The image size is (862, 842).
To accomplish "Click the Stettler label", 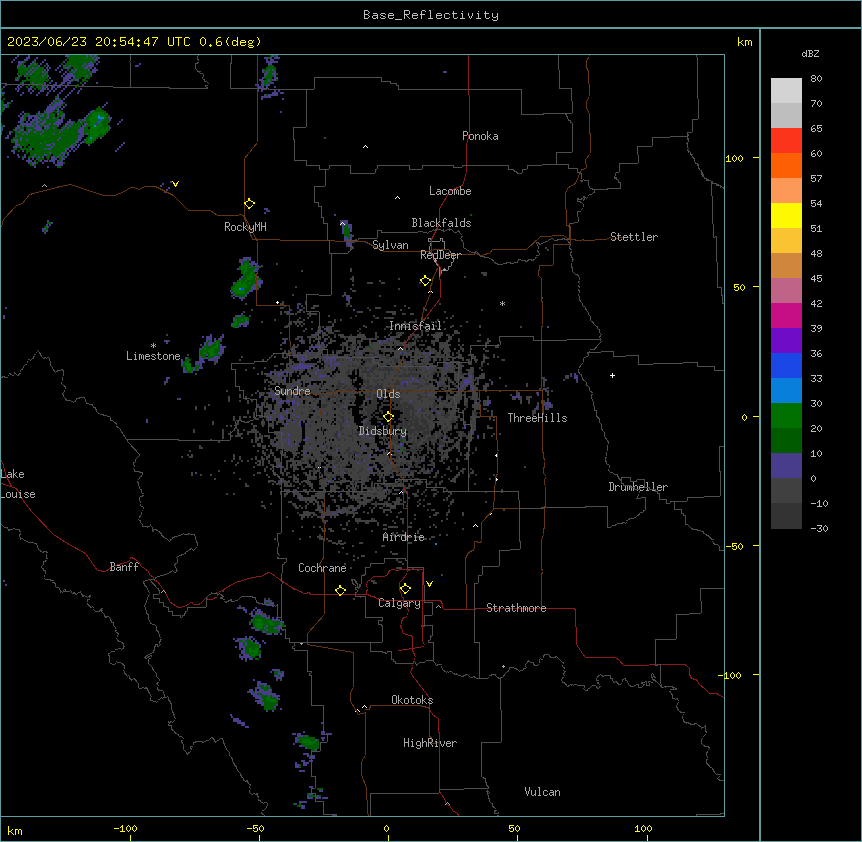I will [634, 237].
